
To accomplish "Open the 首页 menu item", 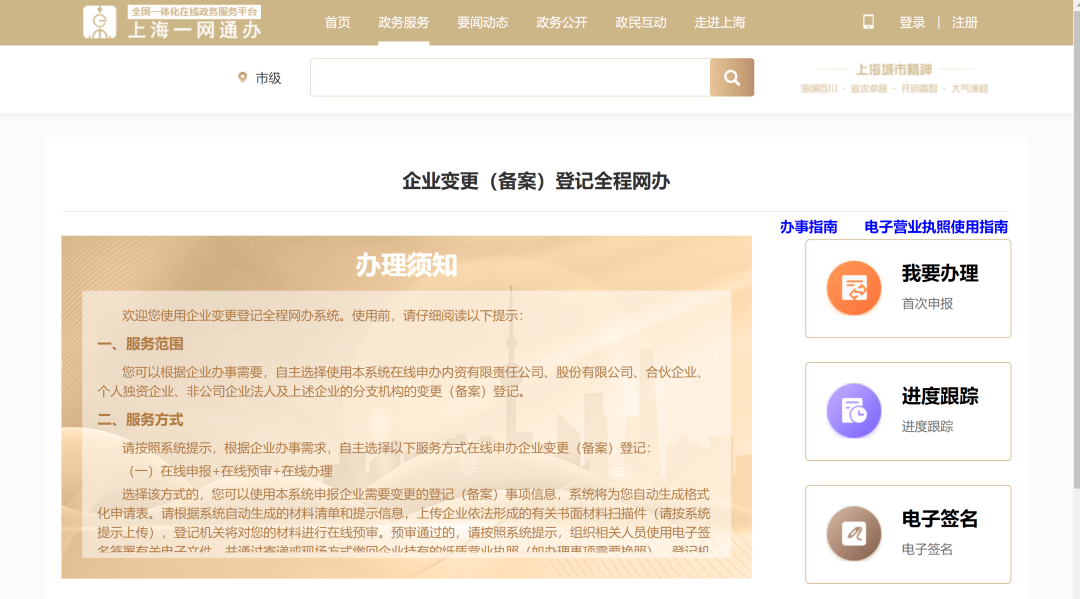I will pyautogui.click(x=338, y=22).
